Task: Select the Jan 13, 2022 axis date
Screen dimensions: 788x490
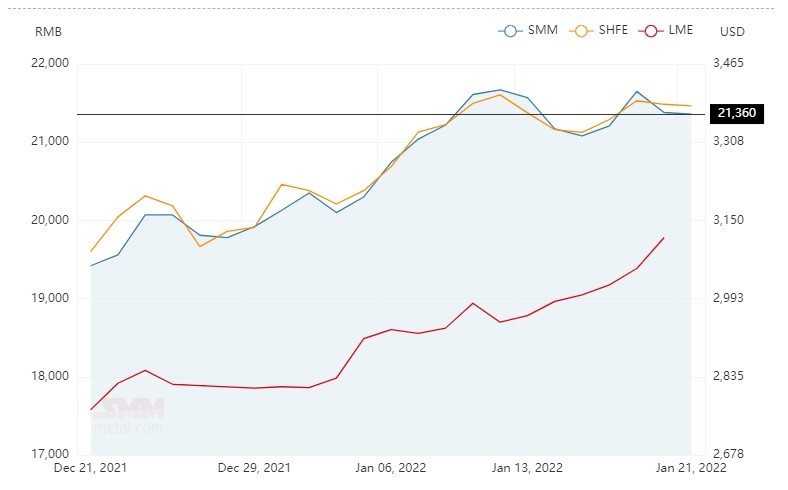Action: [527, 468]
